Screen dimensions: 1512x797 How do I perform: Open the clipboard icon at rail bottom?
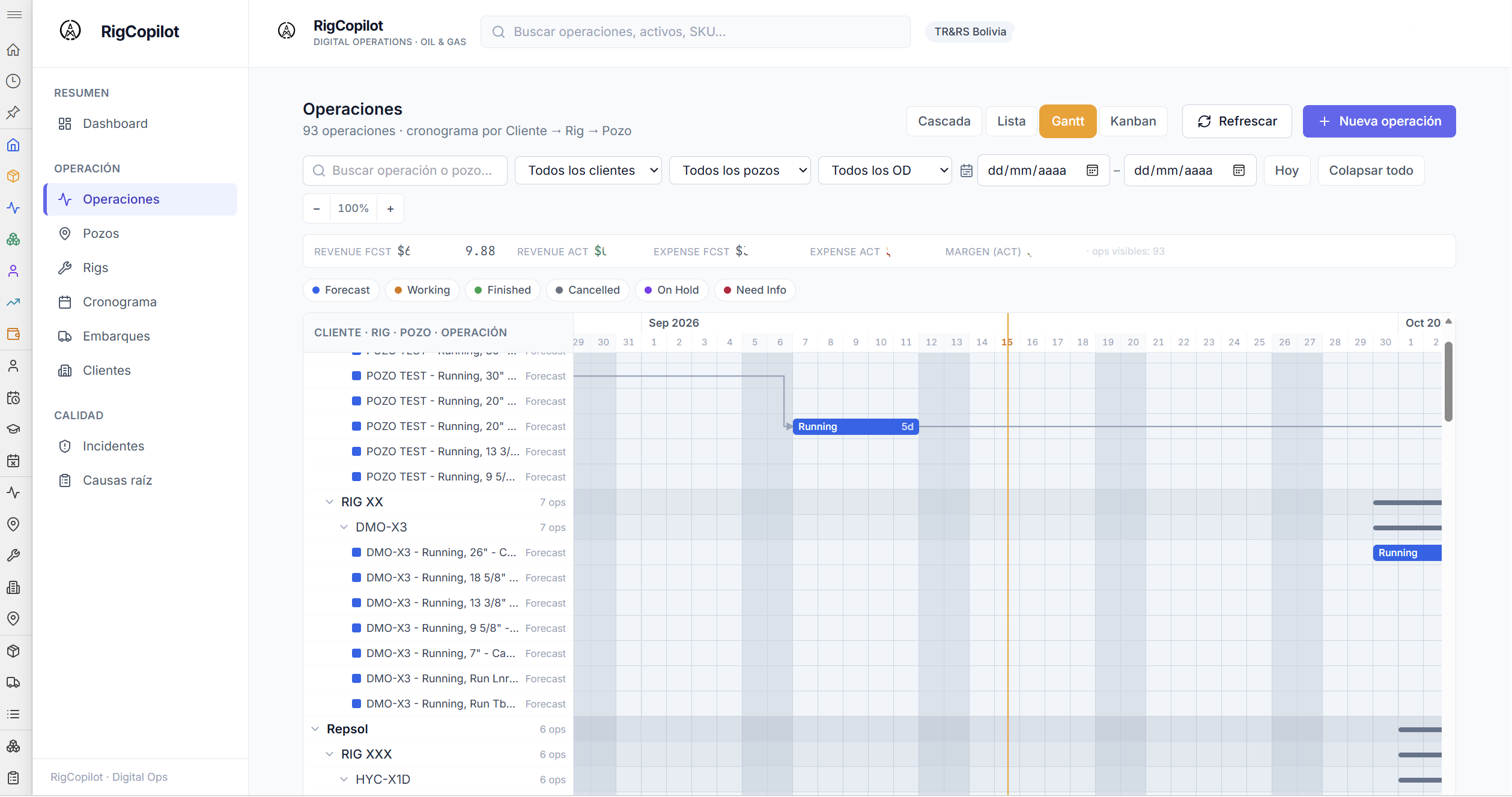[13, 778]
